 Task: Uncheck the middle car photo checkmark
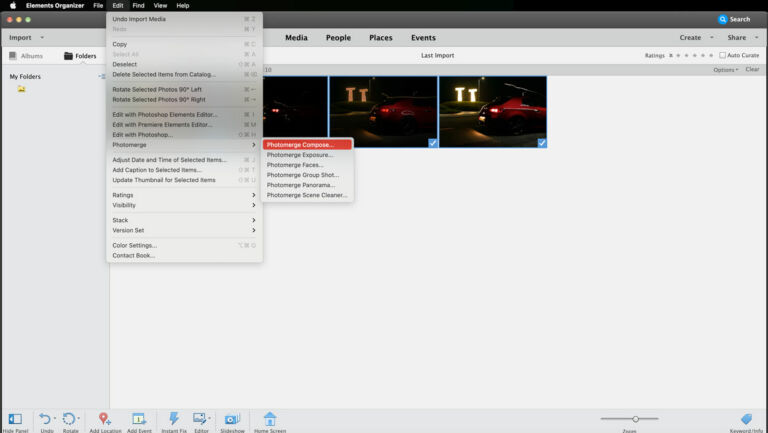click(x=432, y=143)
